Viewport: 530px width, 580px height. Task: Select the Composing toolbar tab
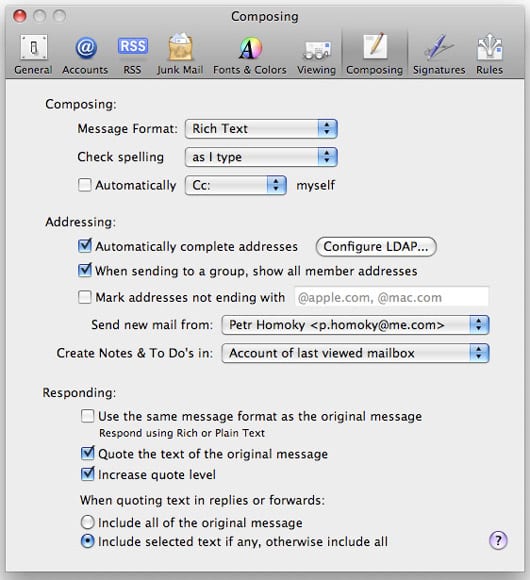pyautogui.click(x=374, y=54)
